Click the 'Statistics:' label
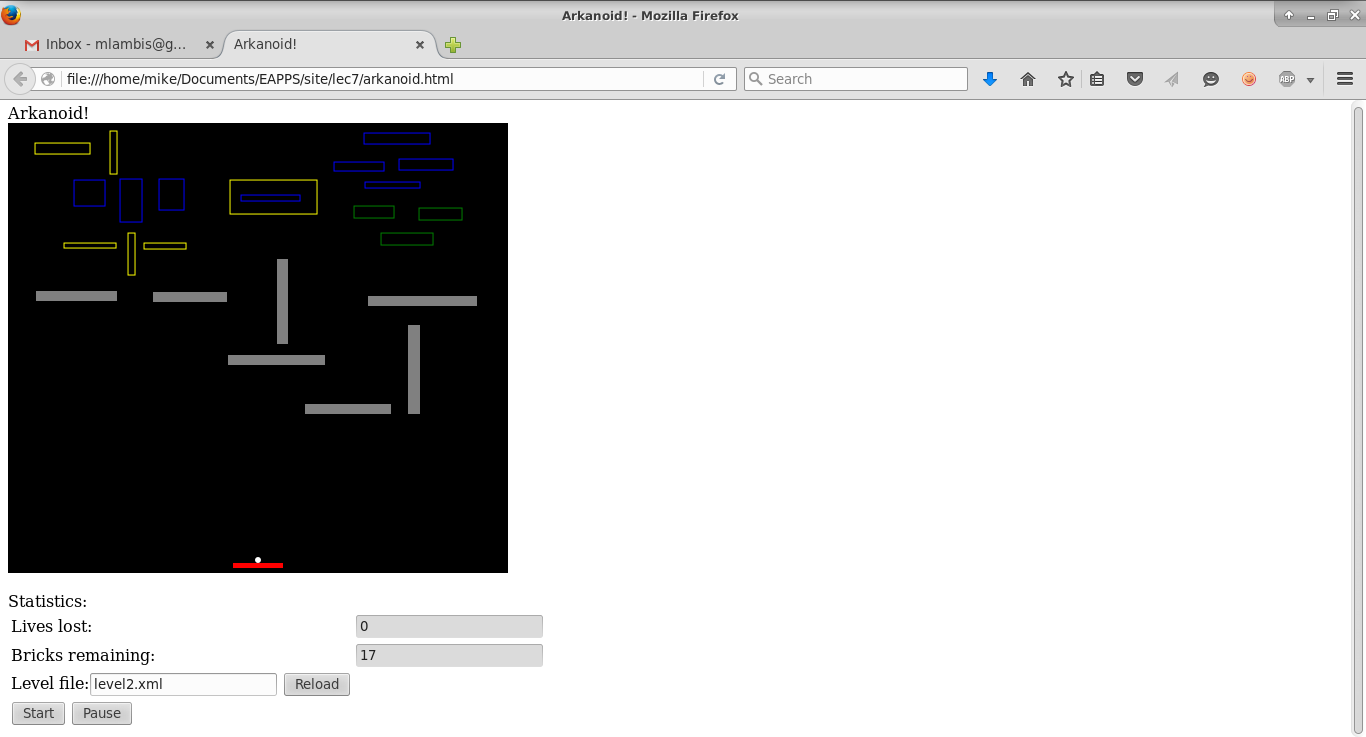The image size is (1366, 737). (x=48, y=601)
